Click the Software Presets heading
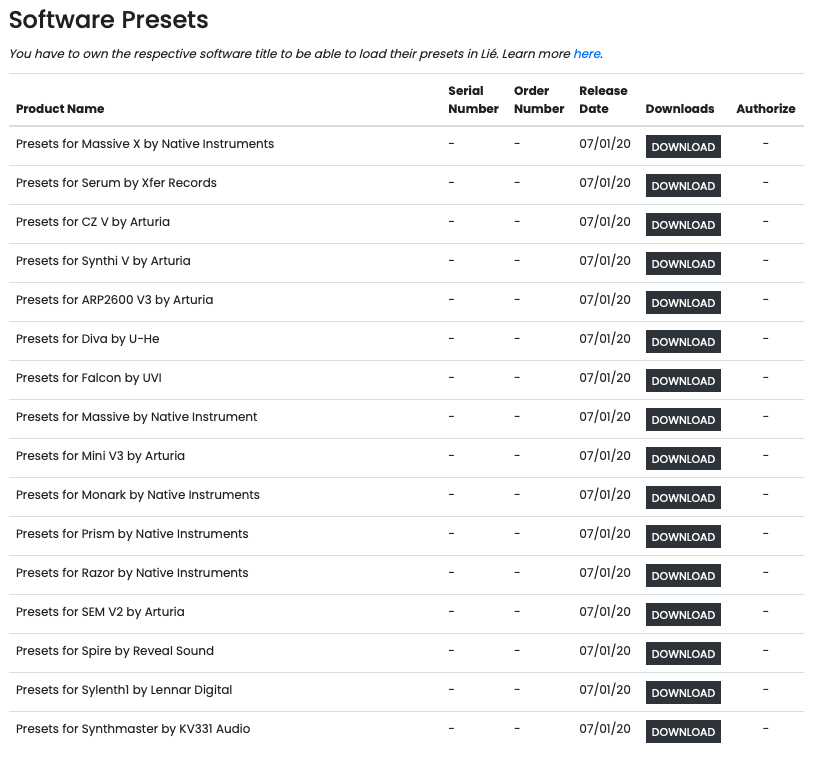820x764 pixels. tap(108, 20)
